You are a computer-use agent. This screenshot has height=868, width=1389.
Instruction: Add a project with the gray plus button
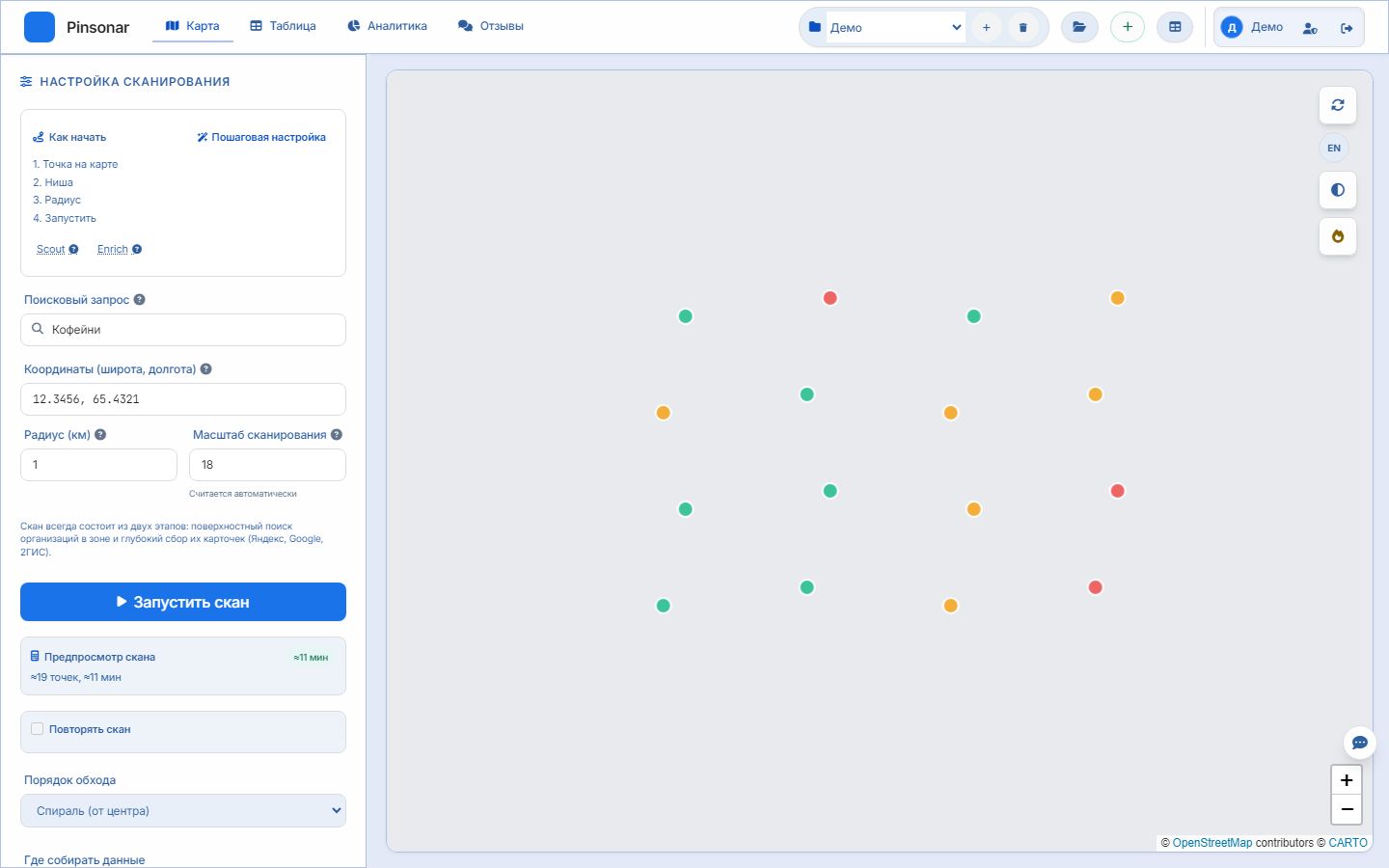(x=986, y=27)
